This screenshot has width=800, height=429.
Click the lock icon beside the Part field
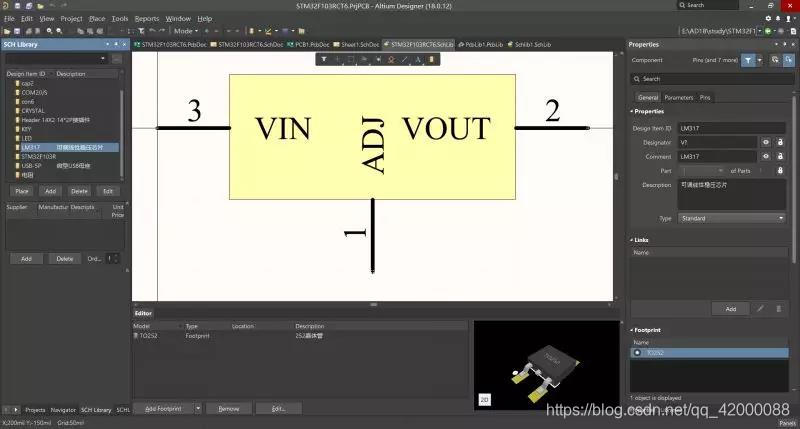tap(779, 171)
